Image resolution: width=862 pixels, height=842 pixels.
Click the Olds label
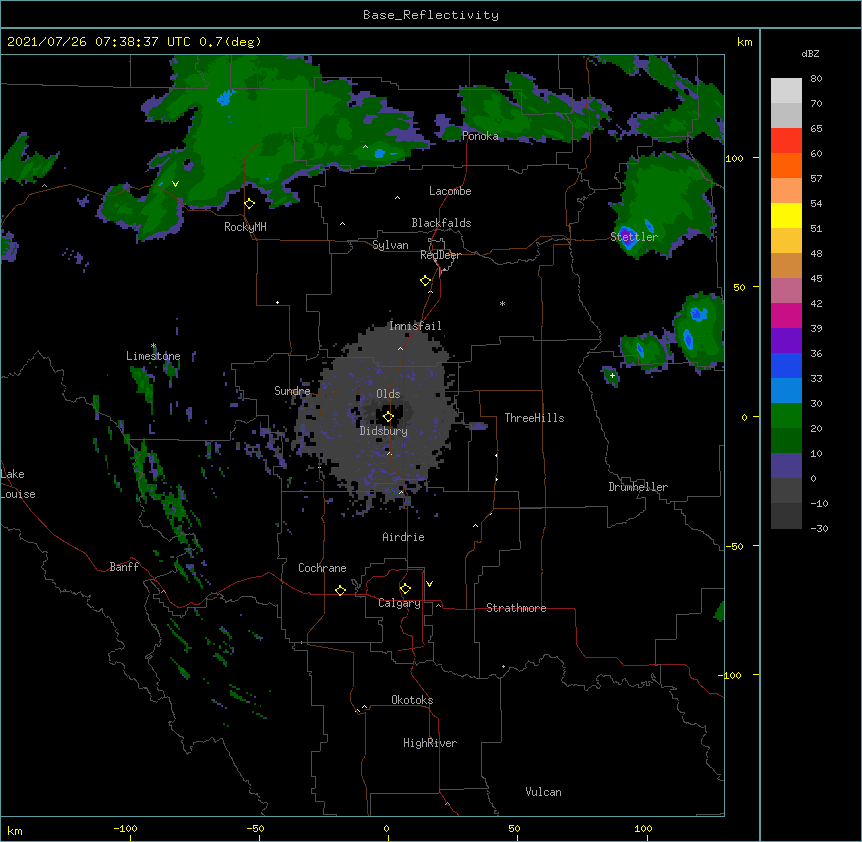point(388,394)
